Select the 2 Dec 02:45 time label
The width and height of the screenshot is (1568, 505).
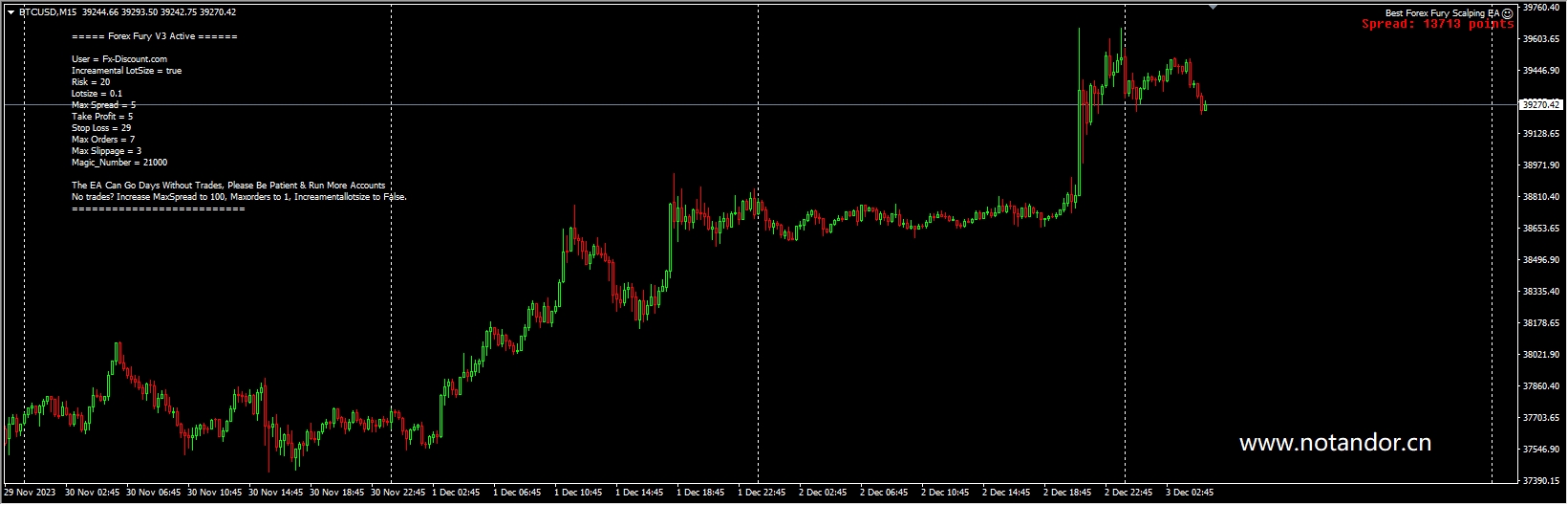823,494
